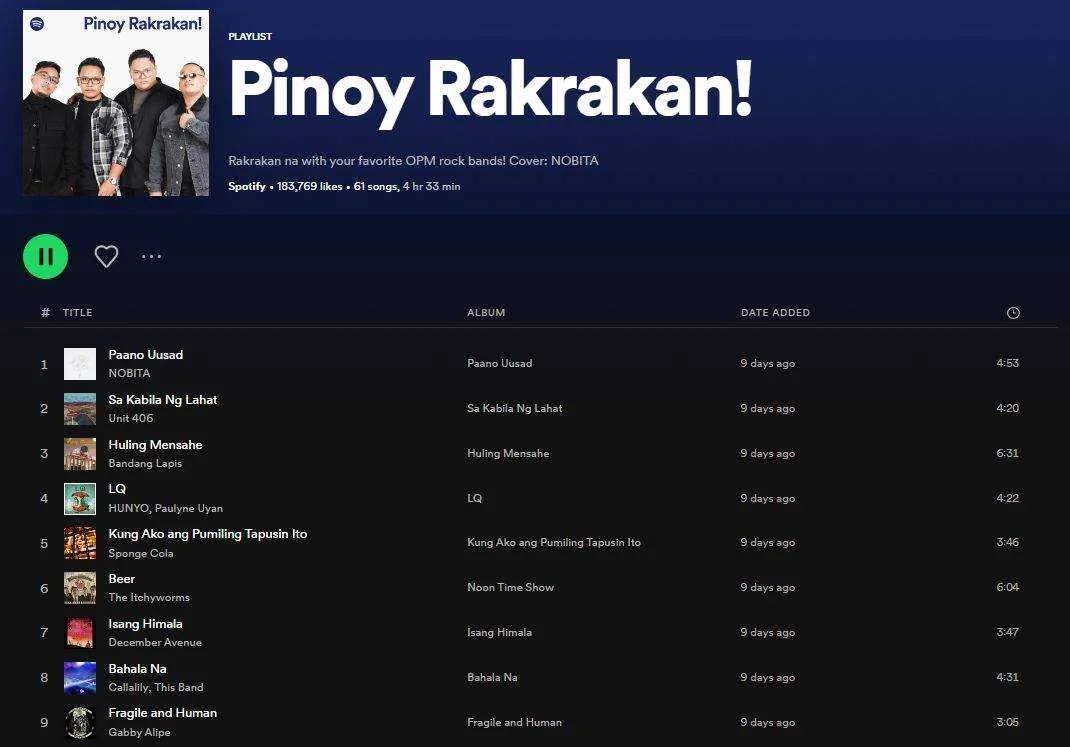Click the 6:31 duration of Huling Mensahe
Viewport: 1070px width, 747px height.
(1008, 453)
